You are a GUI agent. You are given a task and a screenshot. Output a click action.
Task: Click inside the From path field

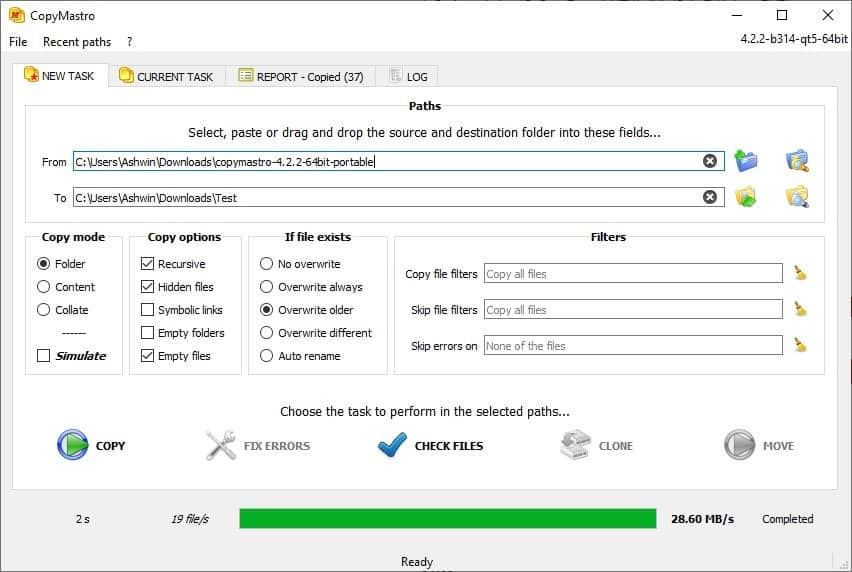pos(399,161)
